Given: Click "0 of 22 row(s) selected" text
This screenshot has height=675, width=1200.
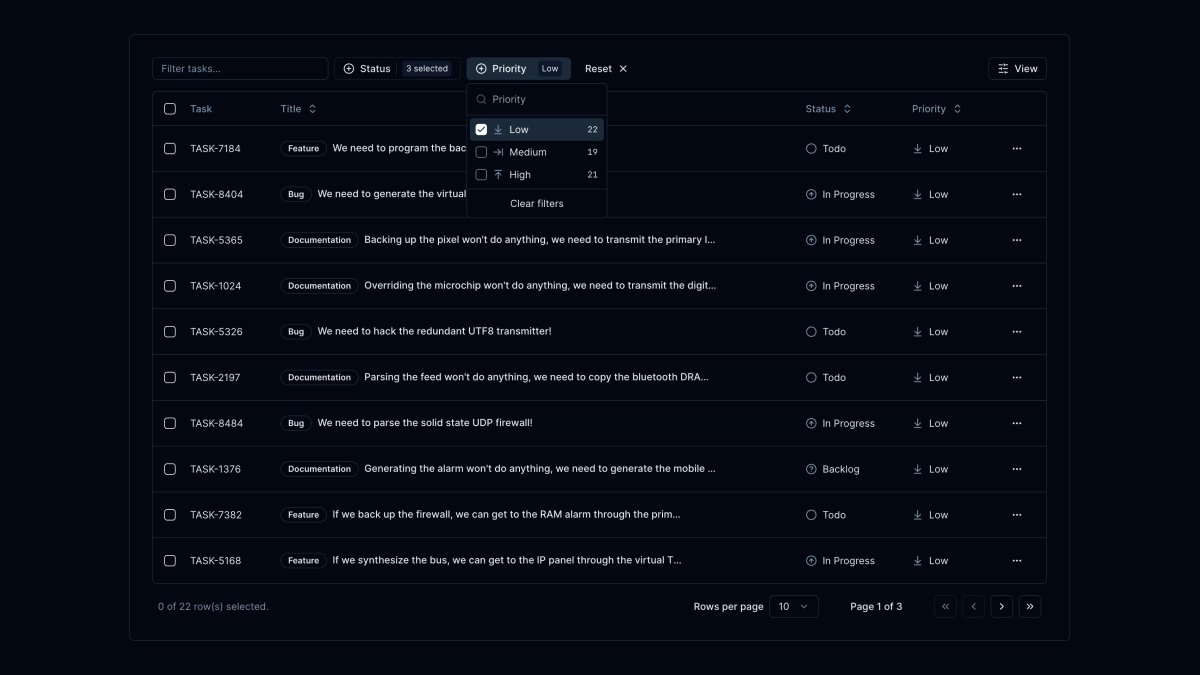Looking at the screenshot, I should tap(213, 606).
